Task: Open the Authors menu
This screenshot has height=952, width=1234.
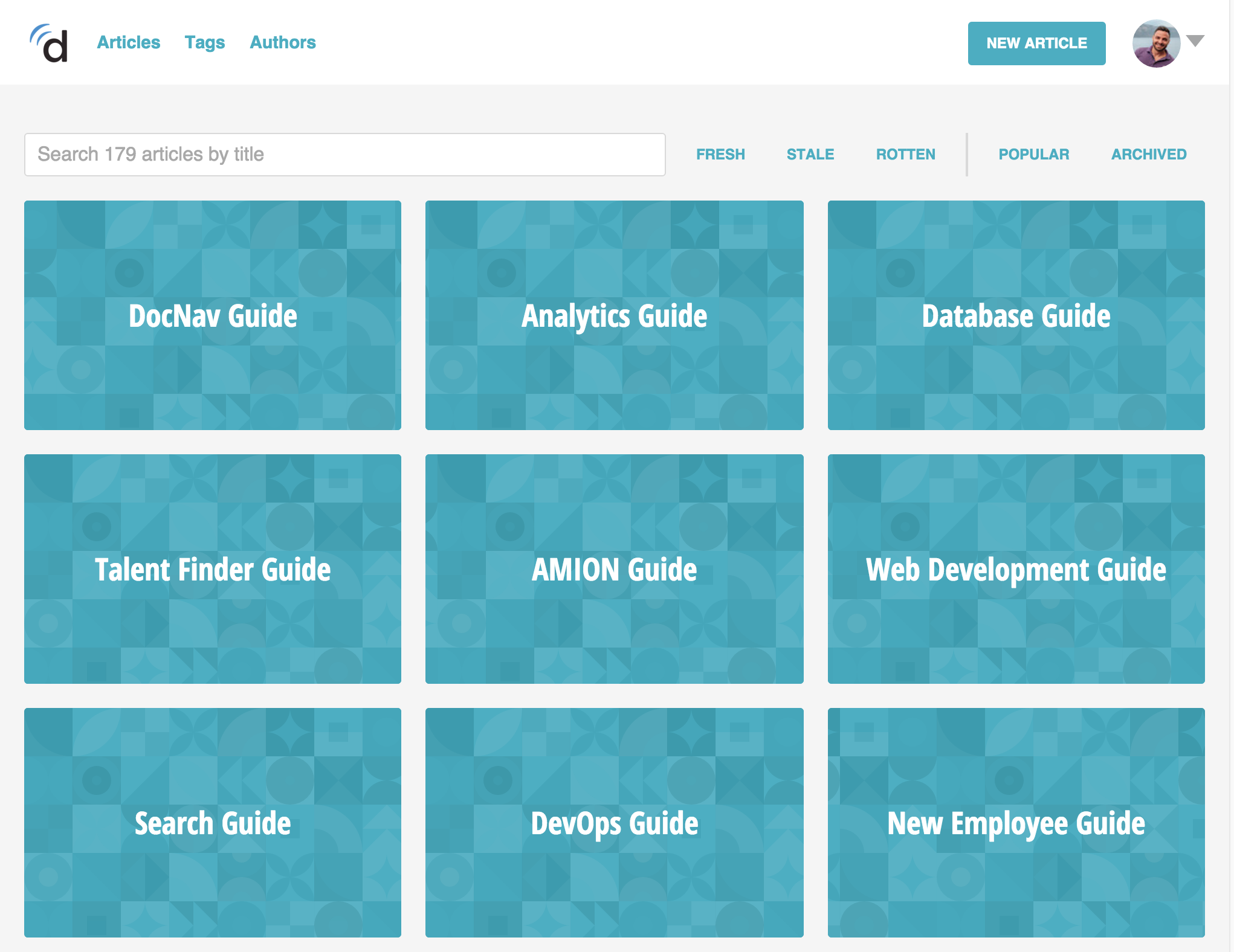Action: tap(283, 42)
